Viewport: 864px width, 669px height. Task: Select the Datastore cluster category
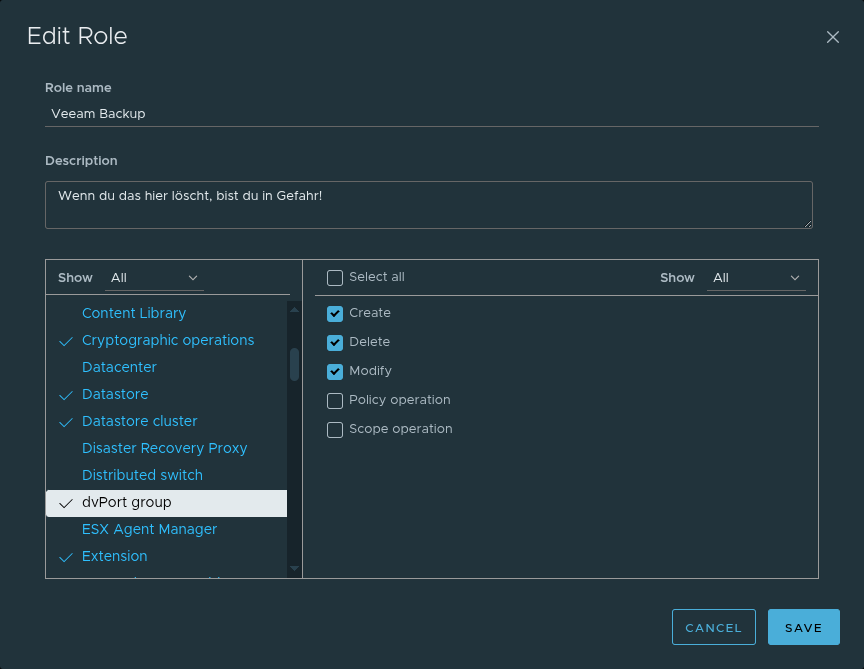(x=140, y=421)
